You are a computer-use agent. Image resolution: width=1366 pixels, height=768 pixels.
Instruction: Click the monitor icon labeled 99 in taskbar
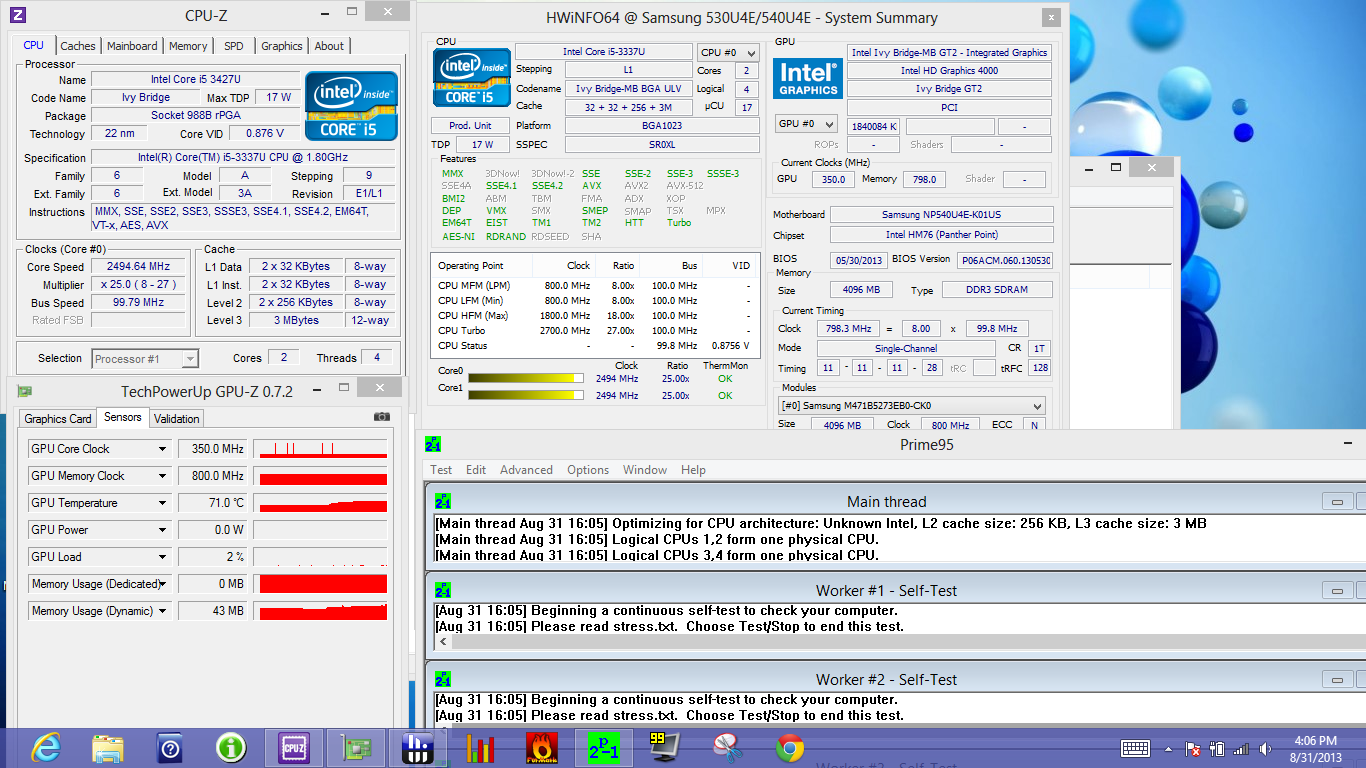663,746
